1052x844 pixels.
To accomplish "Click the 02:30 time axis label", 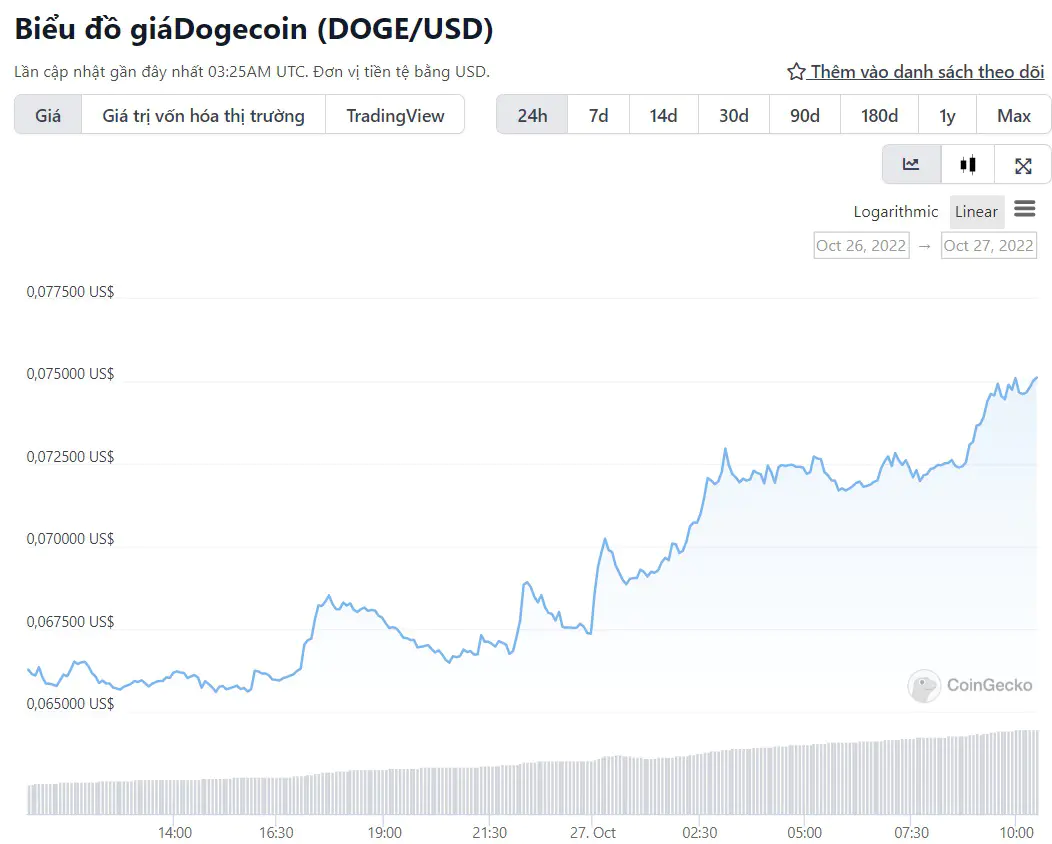I will coord(699,833).
